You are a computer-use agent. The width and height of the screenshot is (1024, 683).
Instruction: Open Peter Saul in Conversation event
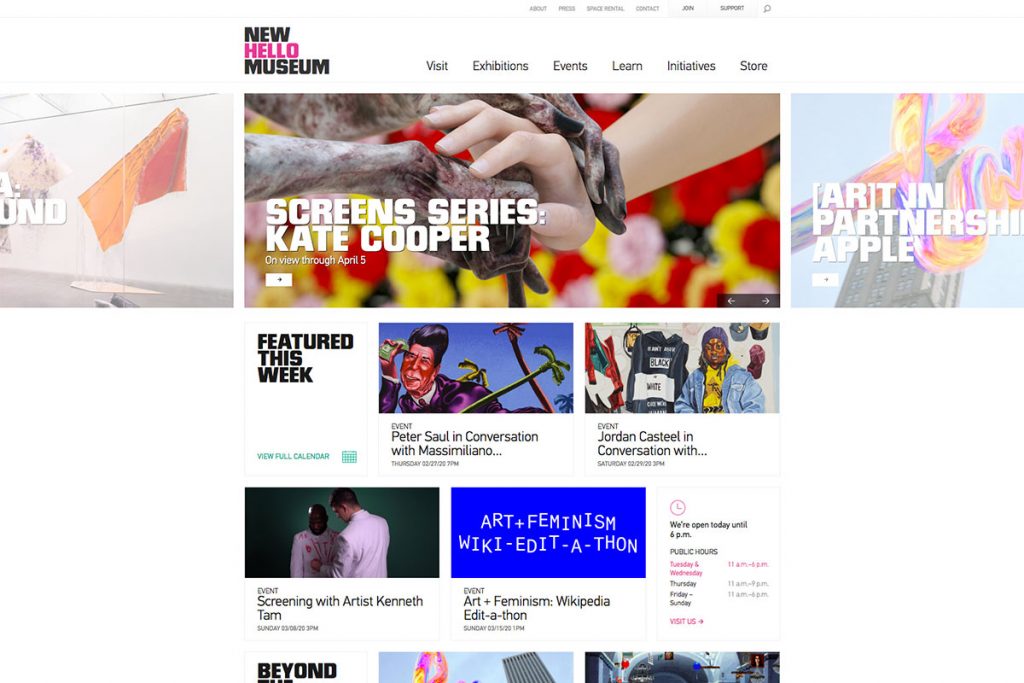click(x=464, y=443)
